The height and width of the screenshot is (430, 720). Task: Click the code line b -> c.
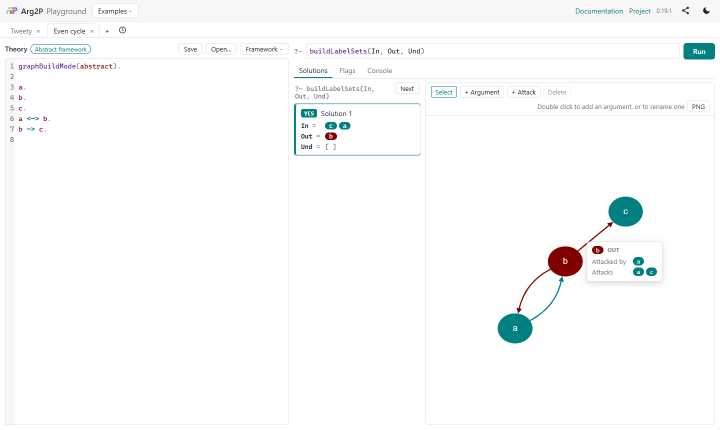click(x=32, y=129)
